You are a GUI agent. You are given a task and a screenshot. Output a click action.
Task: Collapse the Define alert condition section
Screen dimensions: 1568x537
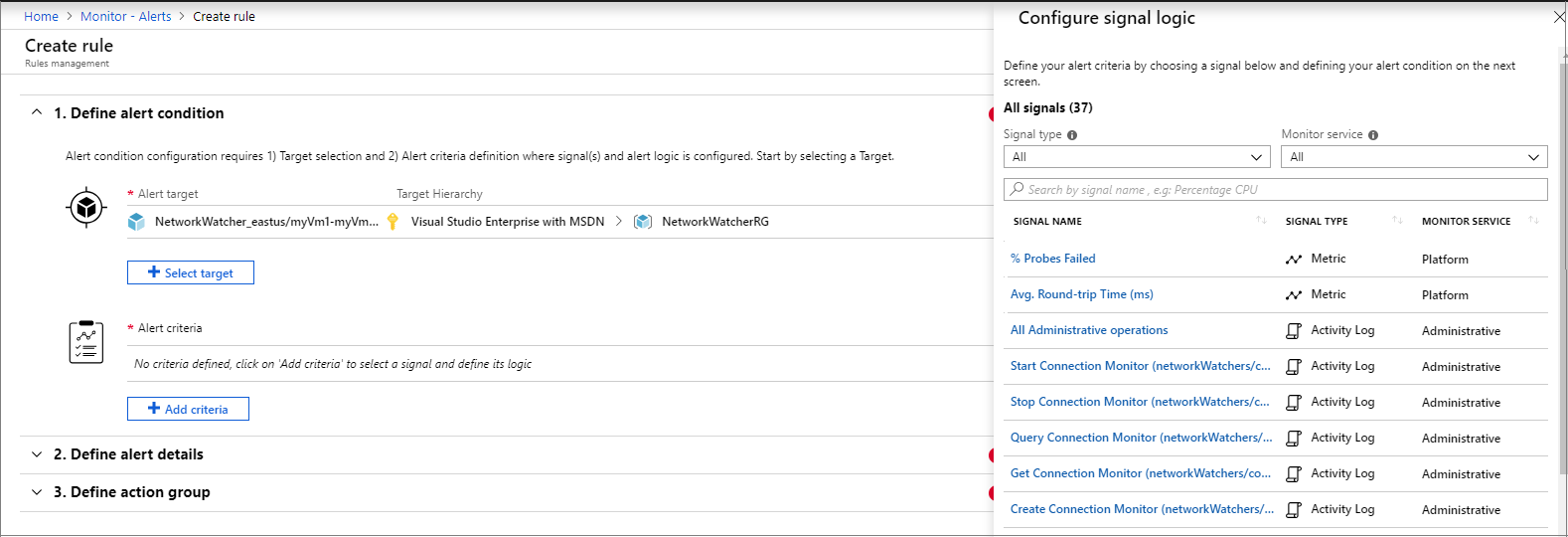tap(37, 113)
